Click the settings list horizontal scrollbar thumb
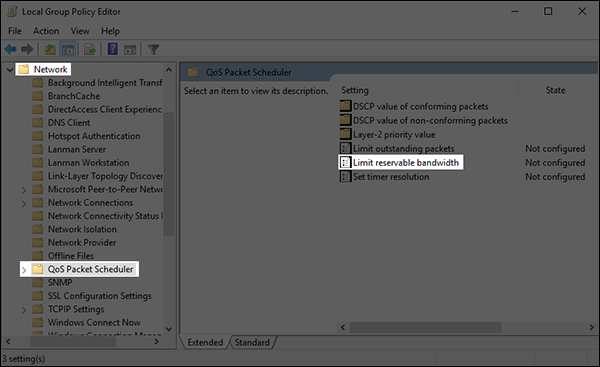 tap(426, 327)
